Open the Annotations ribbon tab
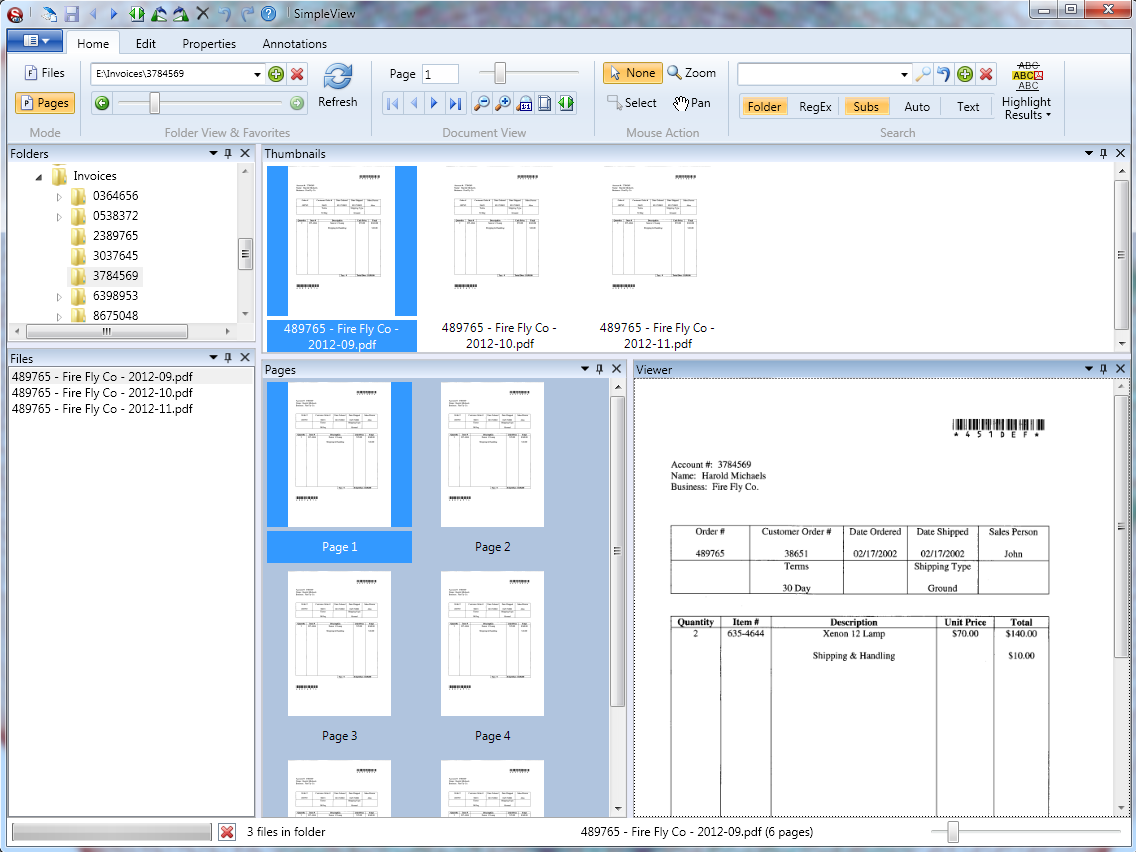This screenshot has height=852, width=1136. [294, 43]
